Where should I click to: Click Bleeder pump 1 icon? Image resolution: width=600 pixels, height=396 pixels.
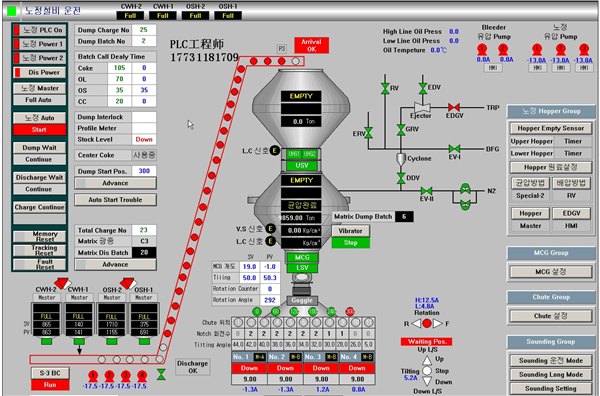(x=482, y=50)
